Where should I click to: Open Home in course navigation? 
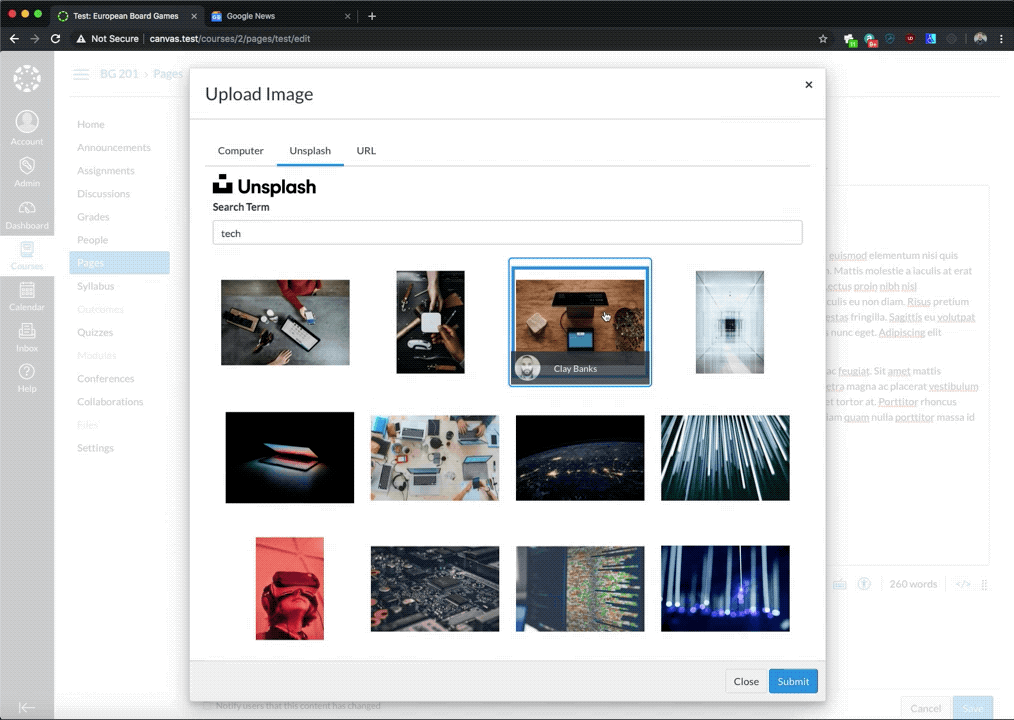[x=91, y=124]
